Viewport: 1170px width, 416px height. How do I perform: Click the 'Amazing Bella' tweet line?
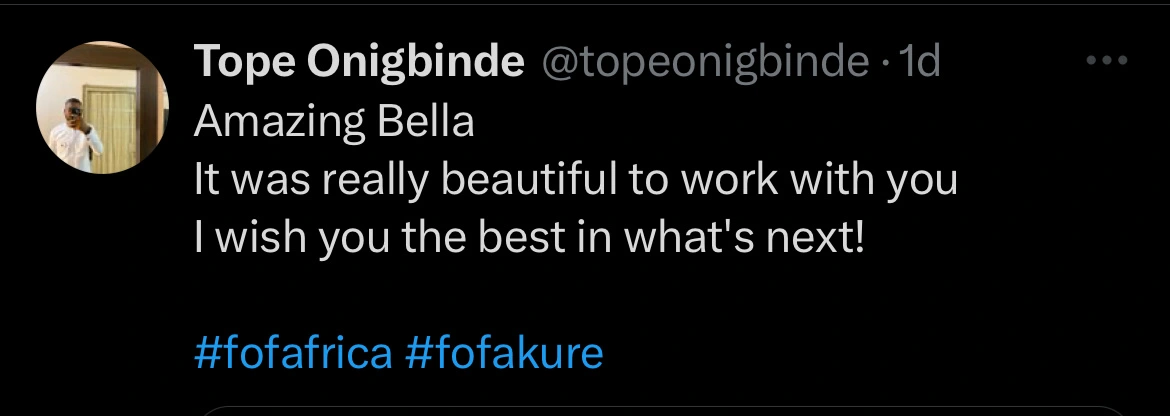point(333,122)
